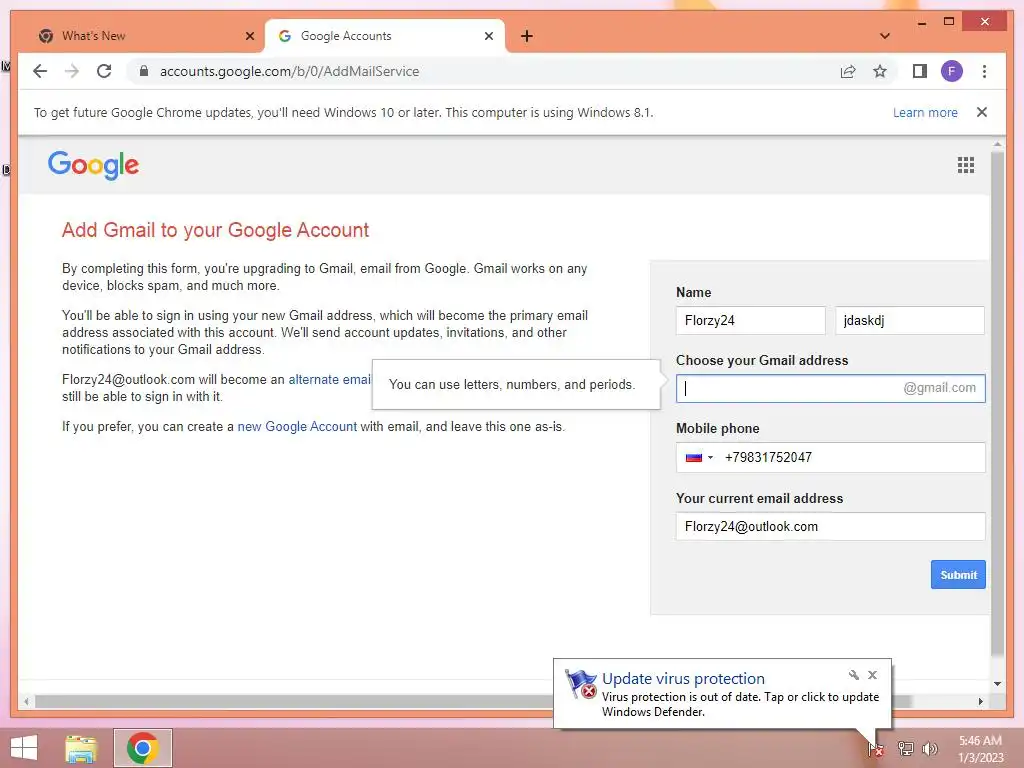Click the address bar URL

(289, 71)
